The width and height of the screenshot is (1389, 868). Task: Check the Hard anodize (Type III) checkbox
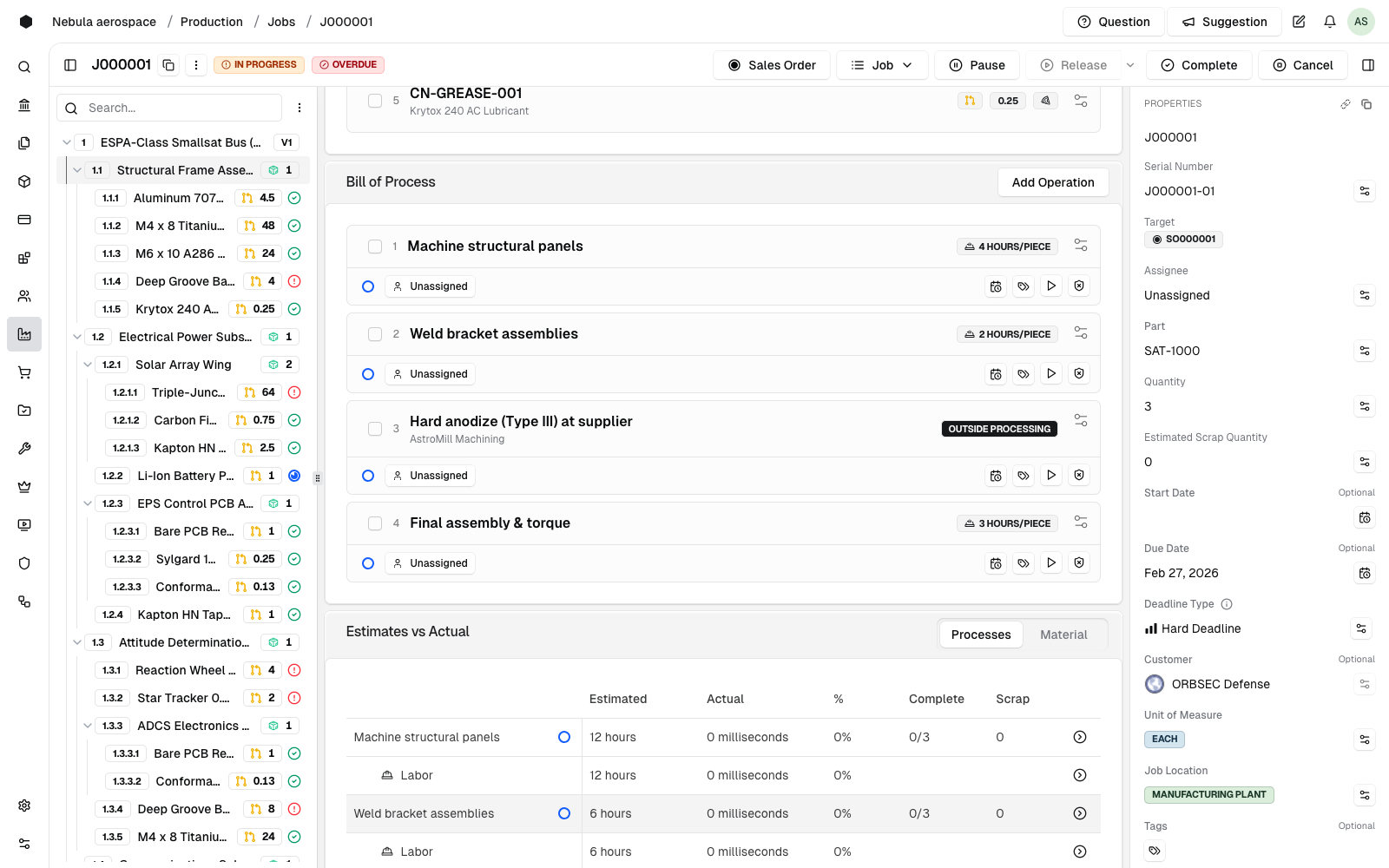tap(375, 429)
